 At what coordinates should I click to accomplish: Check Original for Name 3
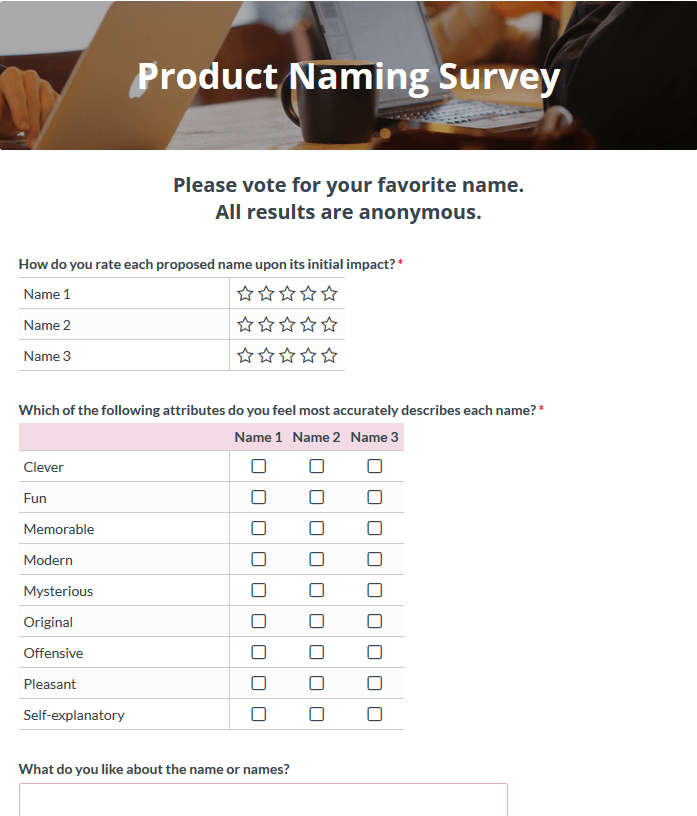point(375,621)
